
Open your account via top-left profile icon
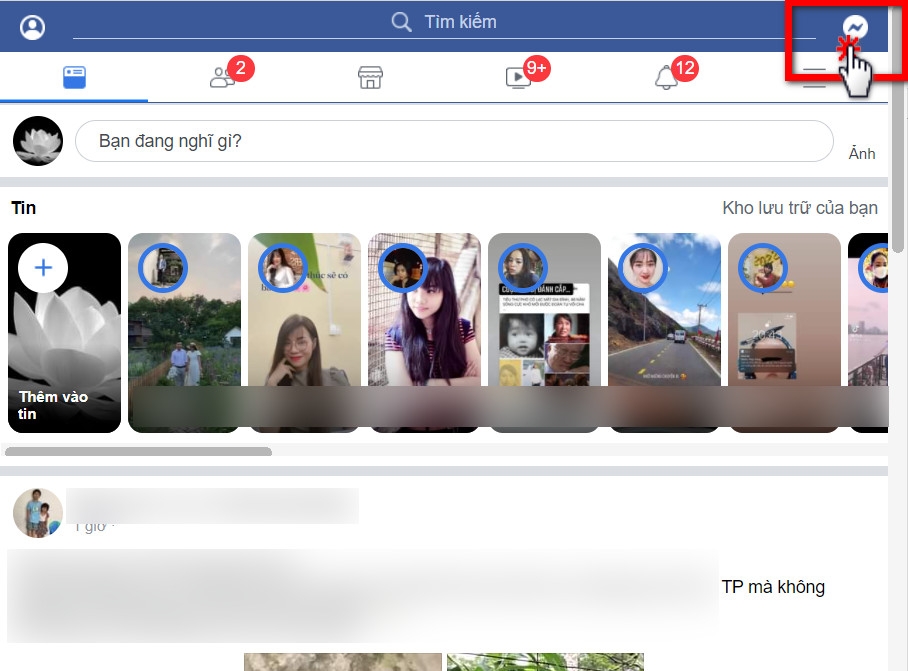pos(31,27)
